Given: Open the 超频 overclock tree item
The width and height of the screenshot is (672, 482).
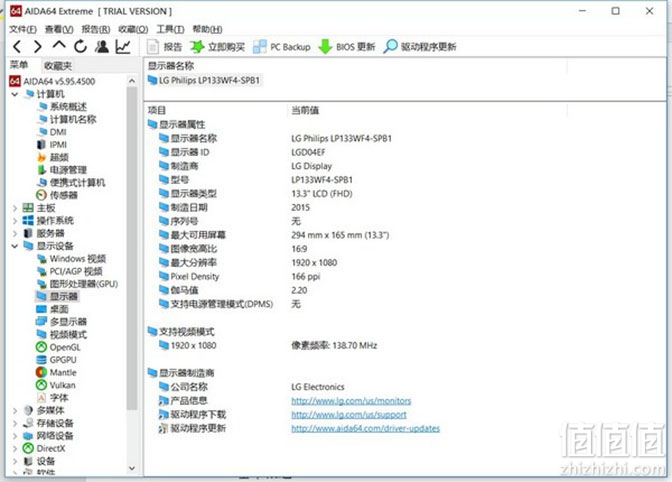Looking at the screenshot, I should coord(53,157).
